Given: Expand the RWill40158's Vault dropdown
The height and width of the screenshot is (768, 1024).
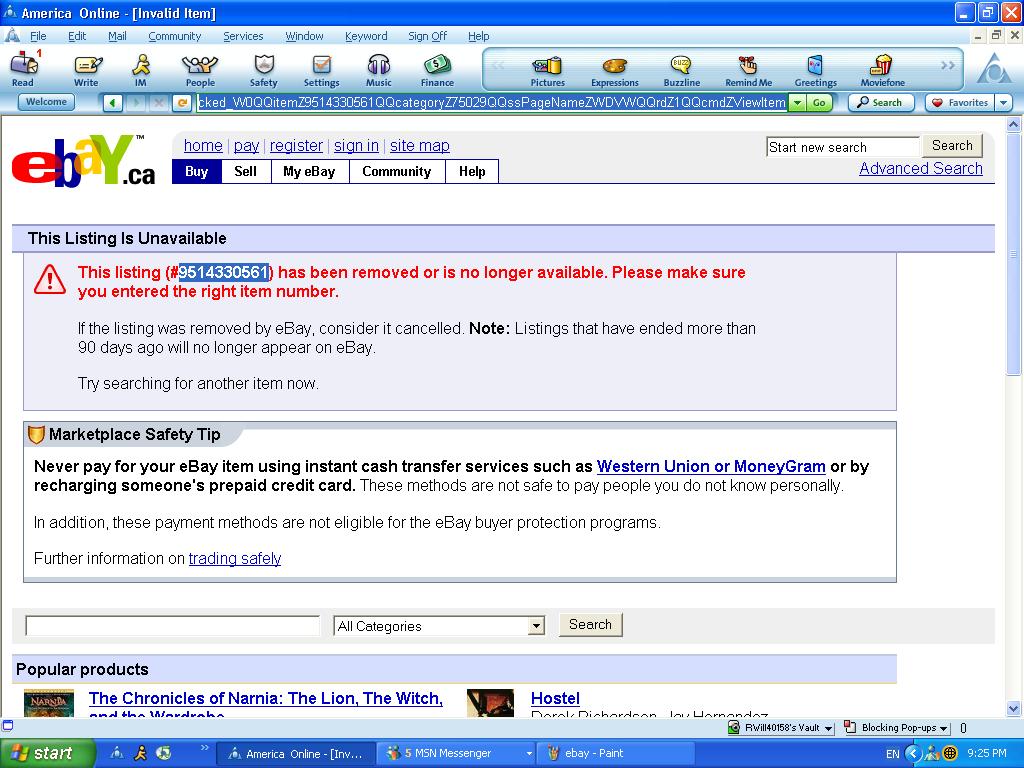Looking at the screenshot, I should point(829,728).
